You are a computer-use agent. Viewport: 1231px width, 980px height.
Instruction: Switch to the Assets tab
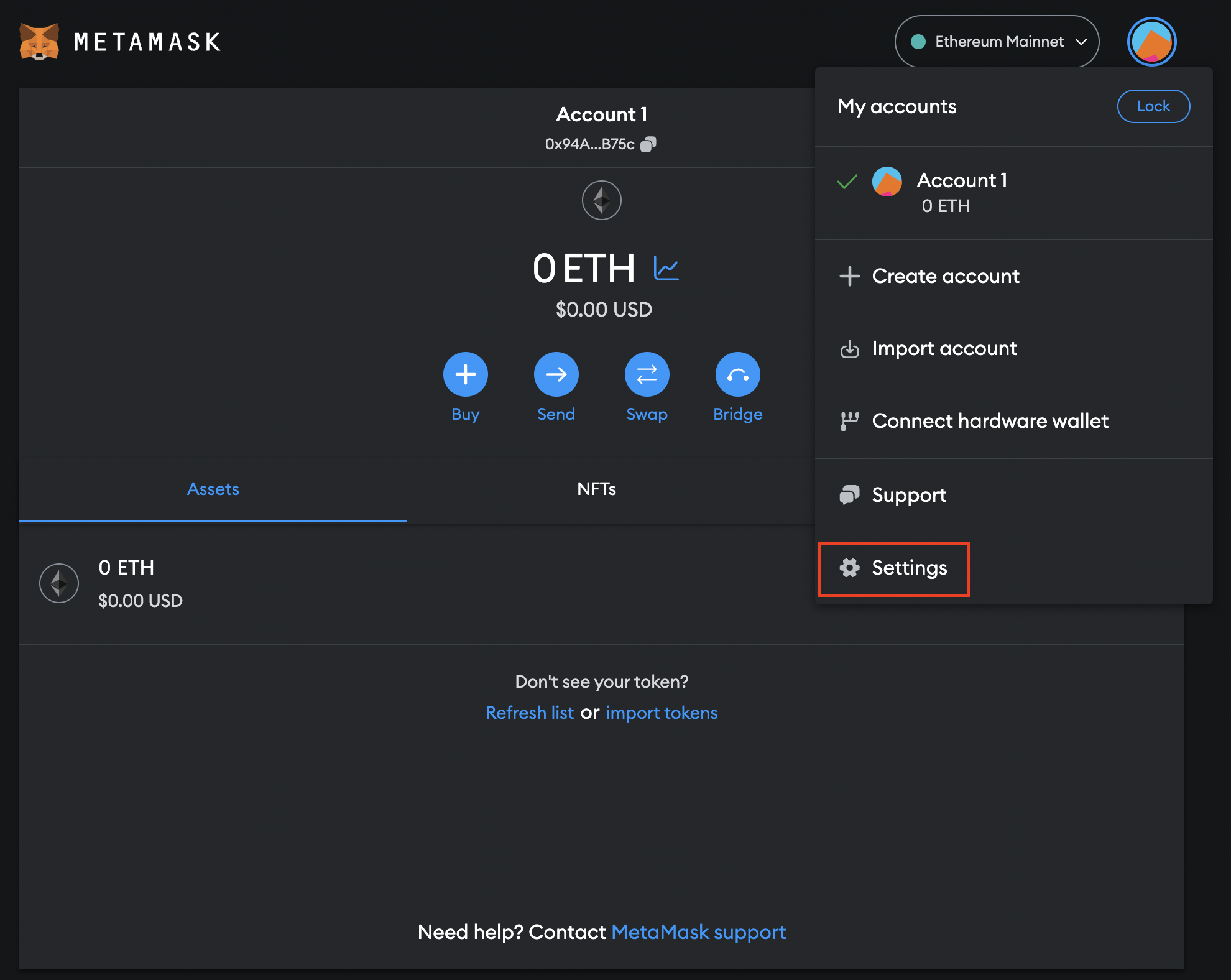213,489
